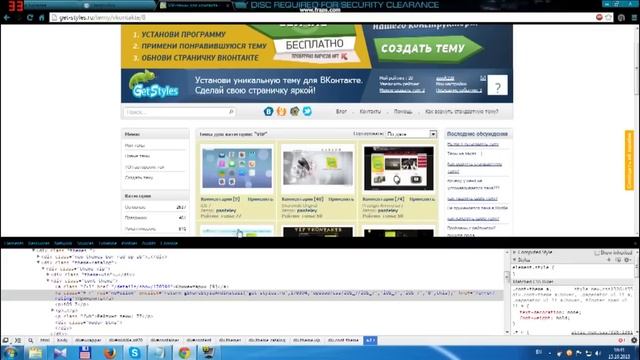Toggle element state icon in Styles header
640x360 pixels.
(x=618, y=260)
